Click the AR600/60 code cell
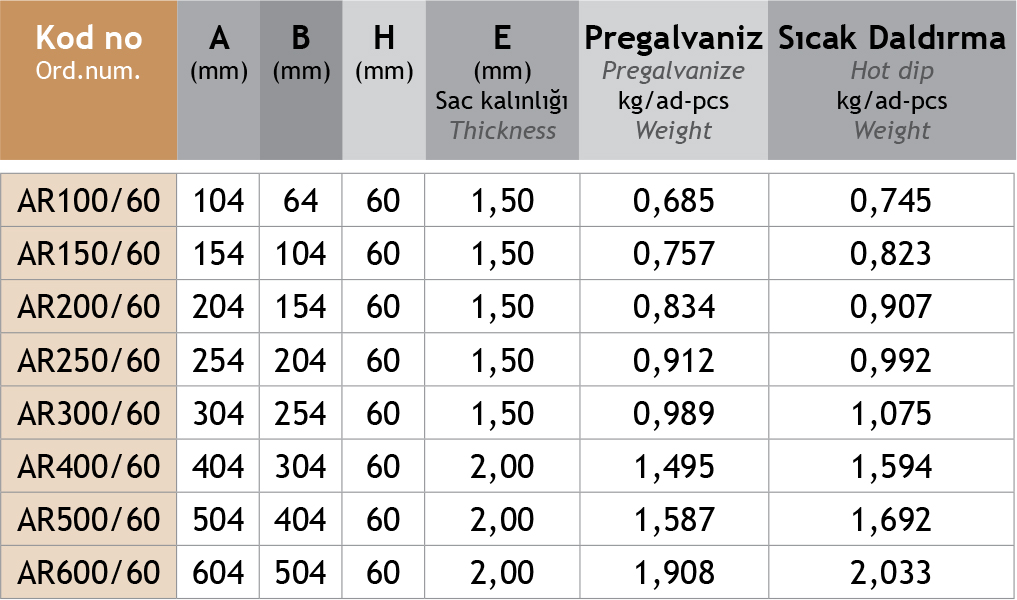Screen dimensions: 1017x600 [x=89, y=572]
